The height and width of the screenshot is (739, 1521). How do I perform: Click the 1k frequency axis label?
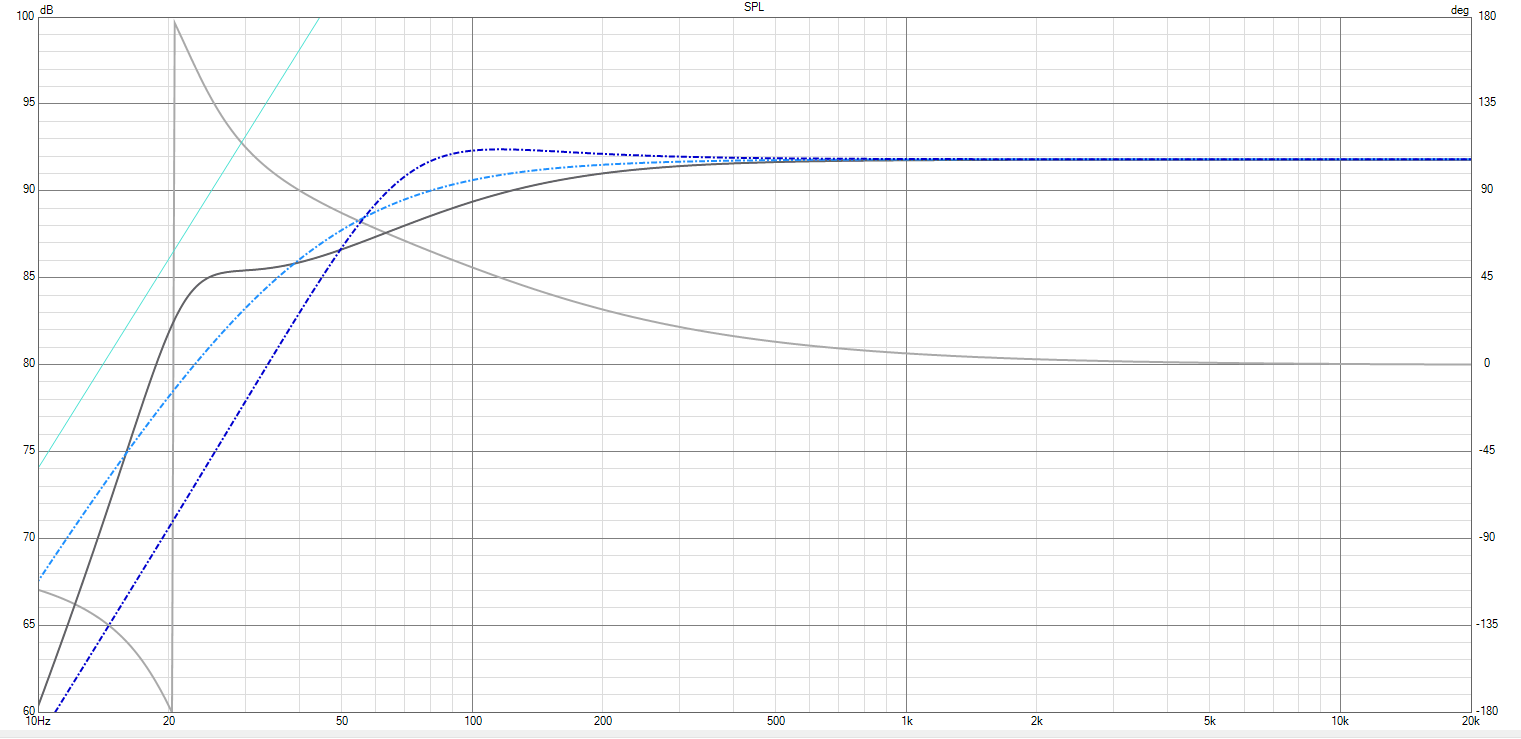pos(906,720)
